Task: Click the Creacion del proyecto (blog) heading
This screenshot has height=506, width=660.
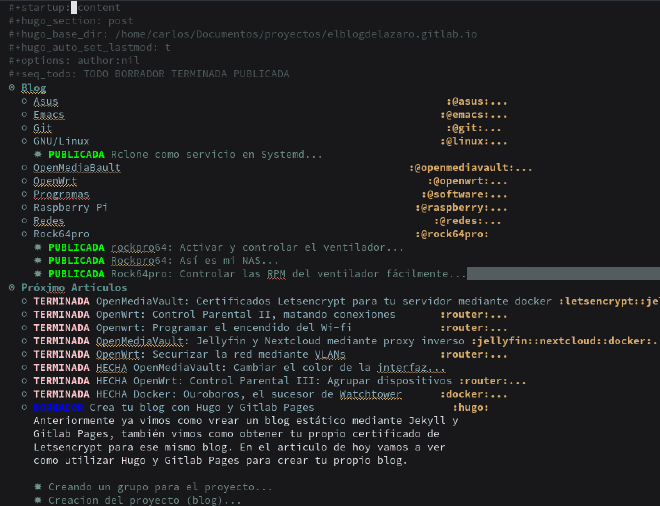Action: pyautogui.click(x=144, y=500)
